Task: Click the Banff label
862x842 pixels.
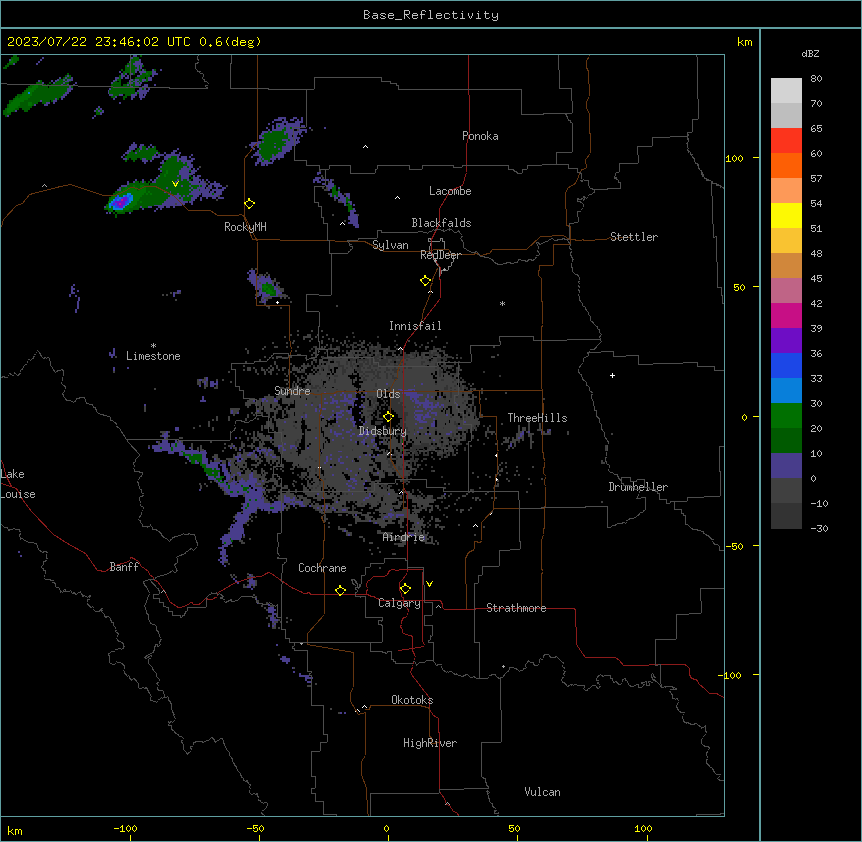Action: 124,567
